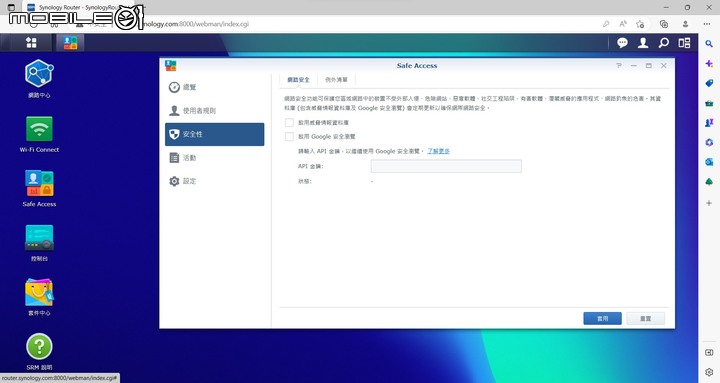Viewport: 720px width, 383px height.
Task: Toggle the Edge sidebar hide button
Action: pos(709,353)
